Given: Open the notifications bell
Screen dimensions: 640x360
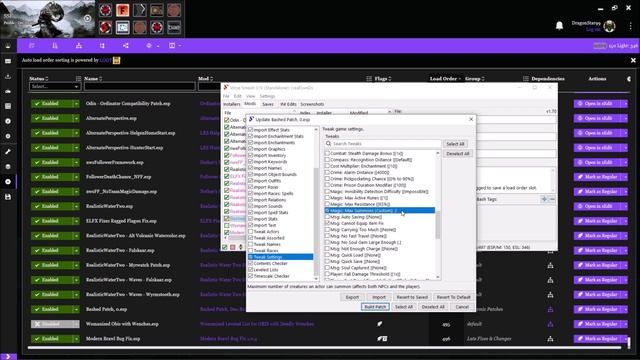Looking at the screenshot, I should pyautogui.click(x=560, y=26).
